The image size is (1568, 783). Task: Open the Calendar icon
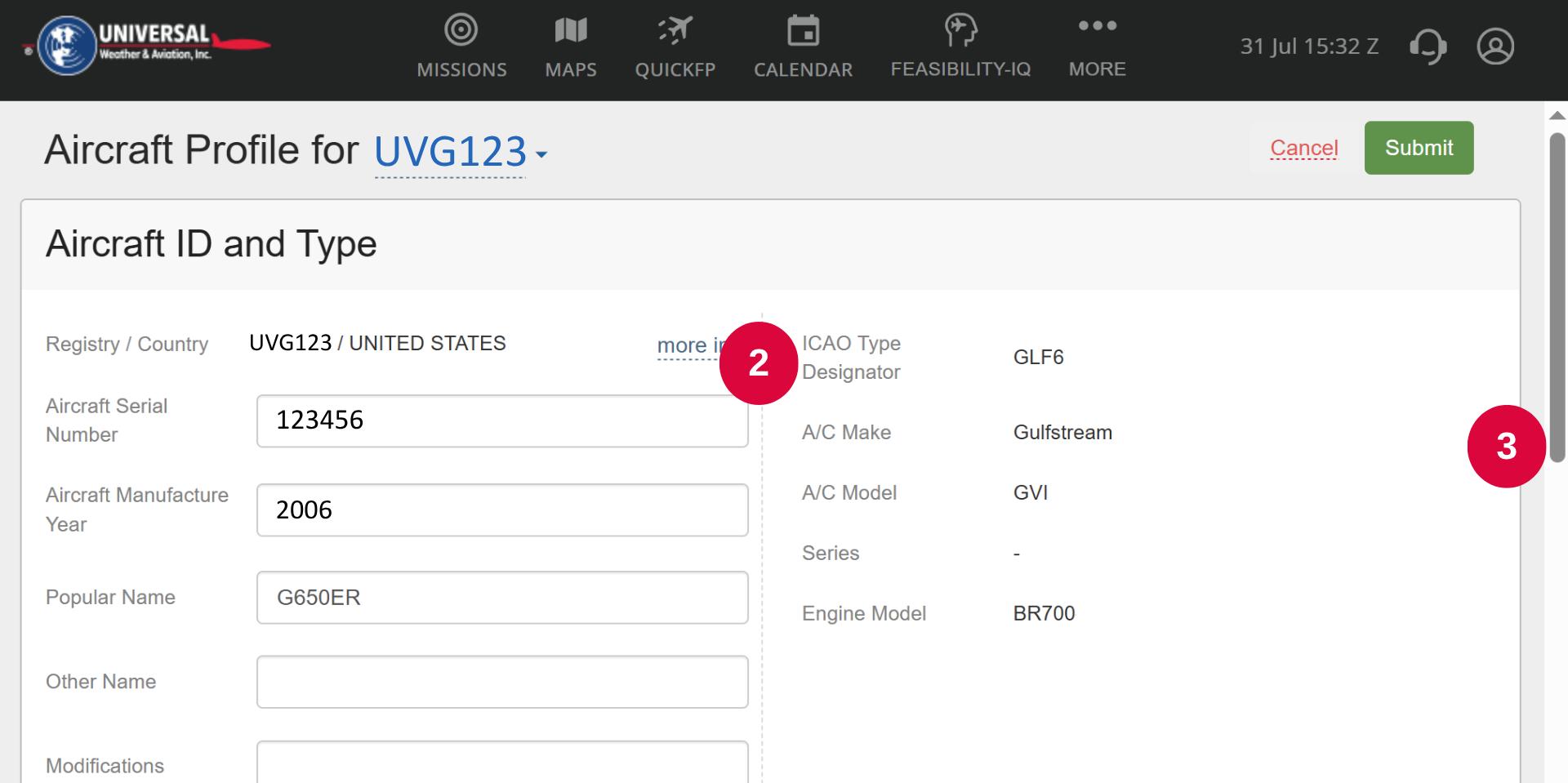coord(803,30)
